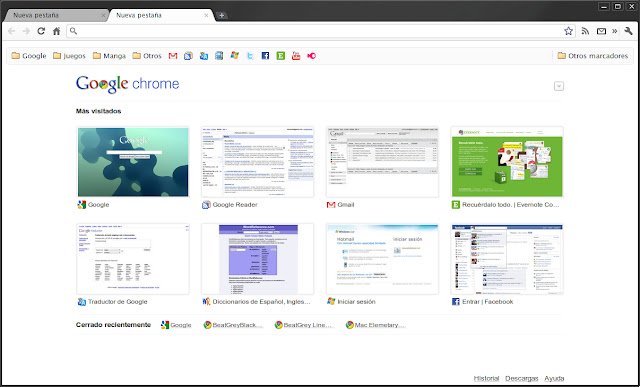640x387 pixels.
Task: Click the Cerrado recientemente label
Action: 113,325
